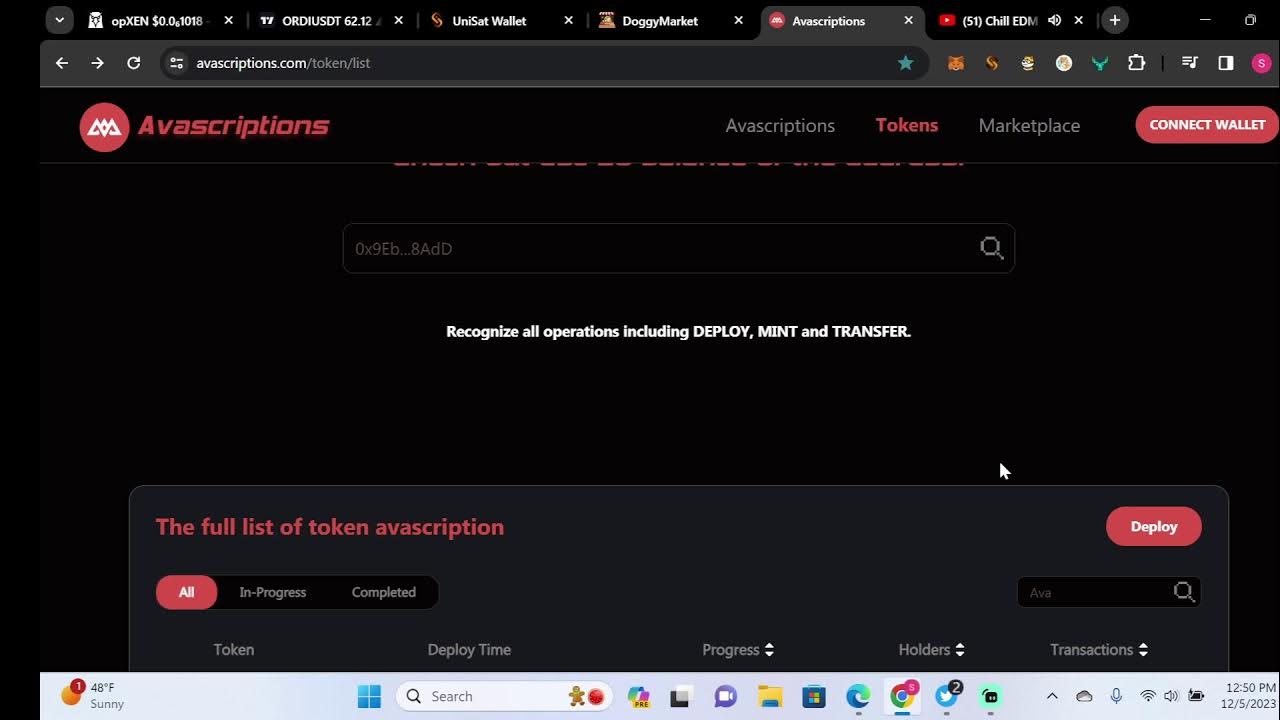Open the media control playlist icon
This screenshot has width=1280, height=720.
tap(1189, 63)
